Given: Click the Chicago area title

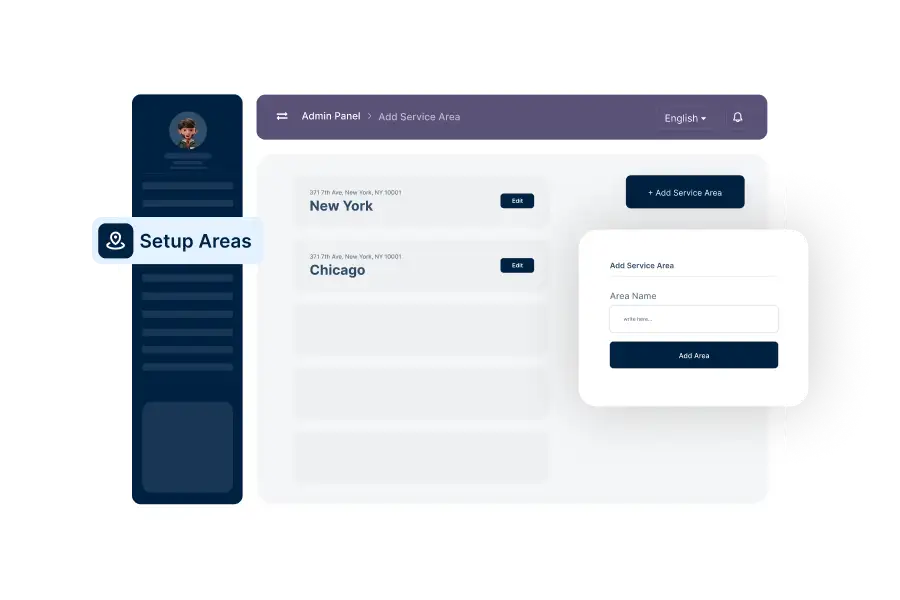Looking at the screenshot, I should click(x=337, y=270).
